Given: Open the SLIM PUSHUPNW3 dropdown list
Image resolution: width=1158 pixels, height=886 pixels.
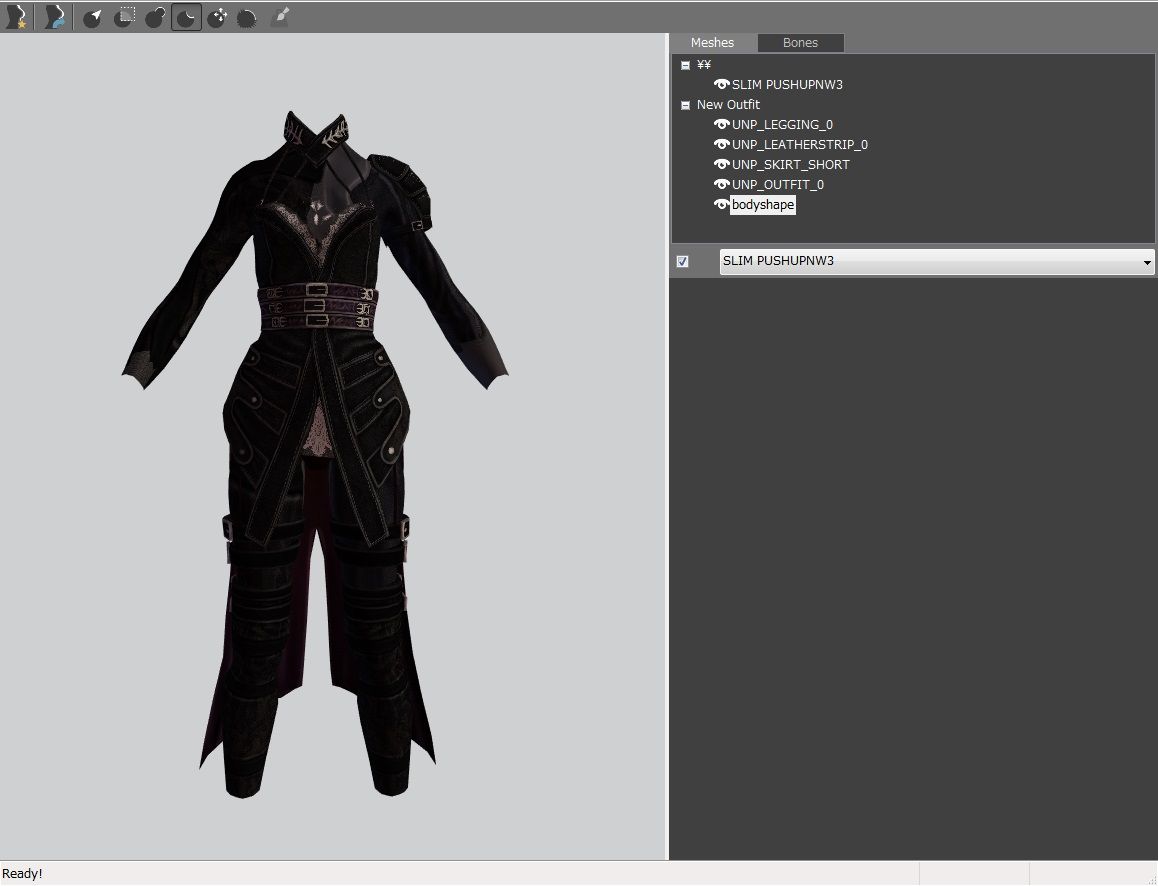Looking at the screenshot, I should click(x=1146, y=262).
